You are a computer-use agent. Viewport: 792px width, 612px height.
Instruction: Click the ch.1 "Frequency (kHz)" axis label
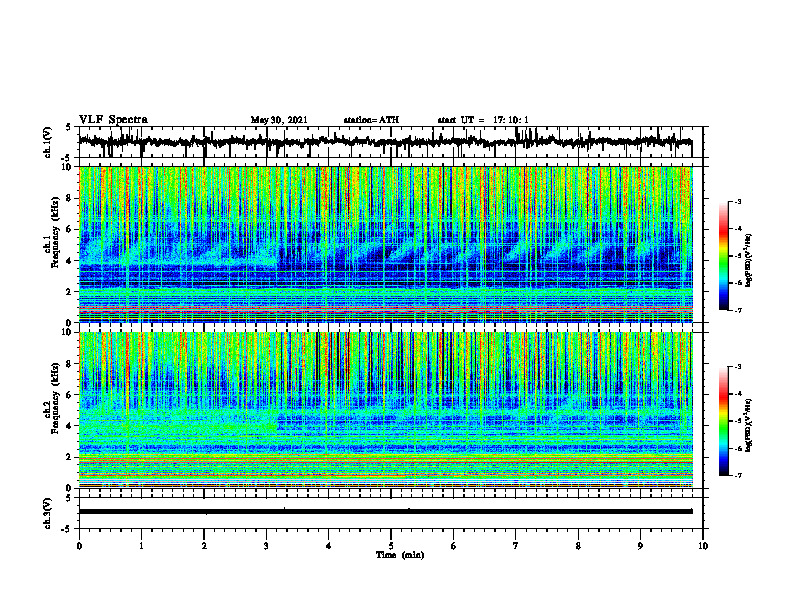click(55, 233)
